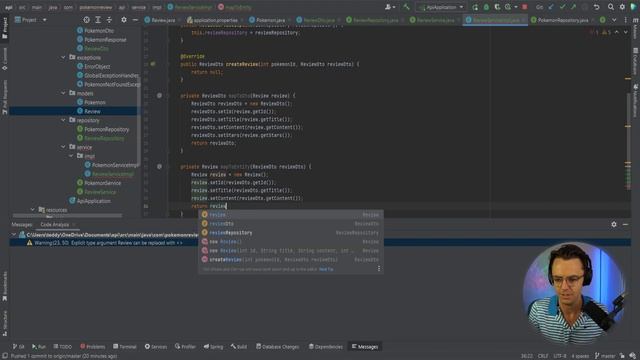
Task: Collapse the impl folder
Action: click(x=71, y=156)
